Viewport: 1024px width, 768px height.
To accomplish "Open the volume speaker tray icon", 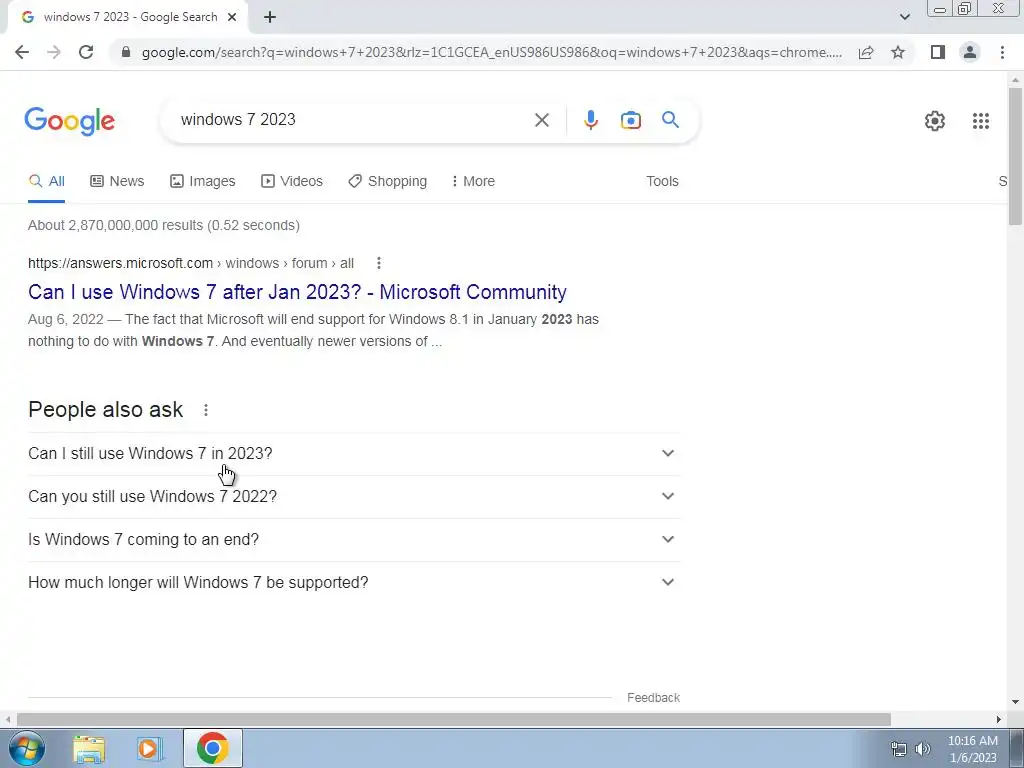I will (923, 749).
